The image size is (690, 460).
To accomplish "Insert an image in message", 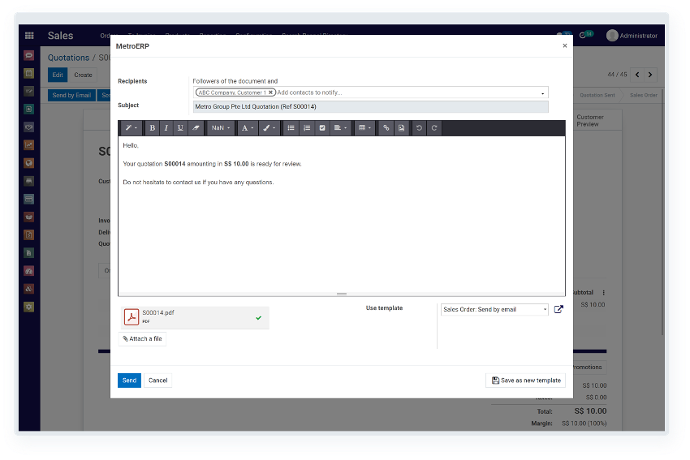I will click(x=401, y=128).
